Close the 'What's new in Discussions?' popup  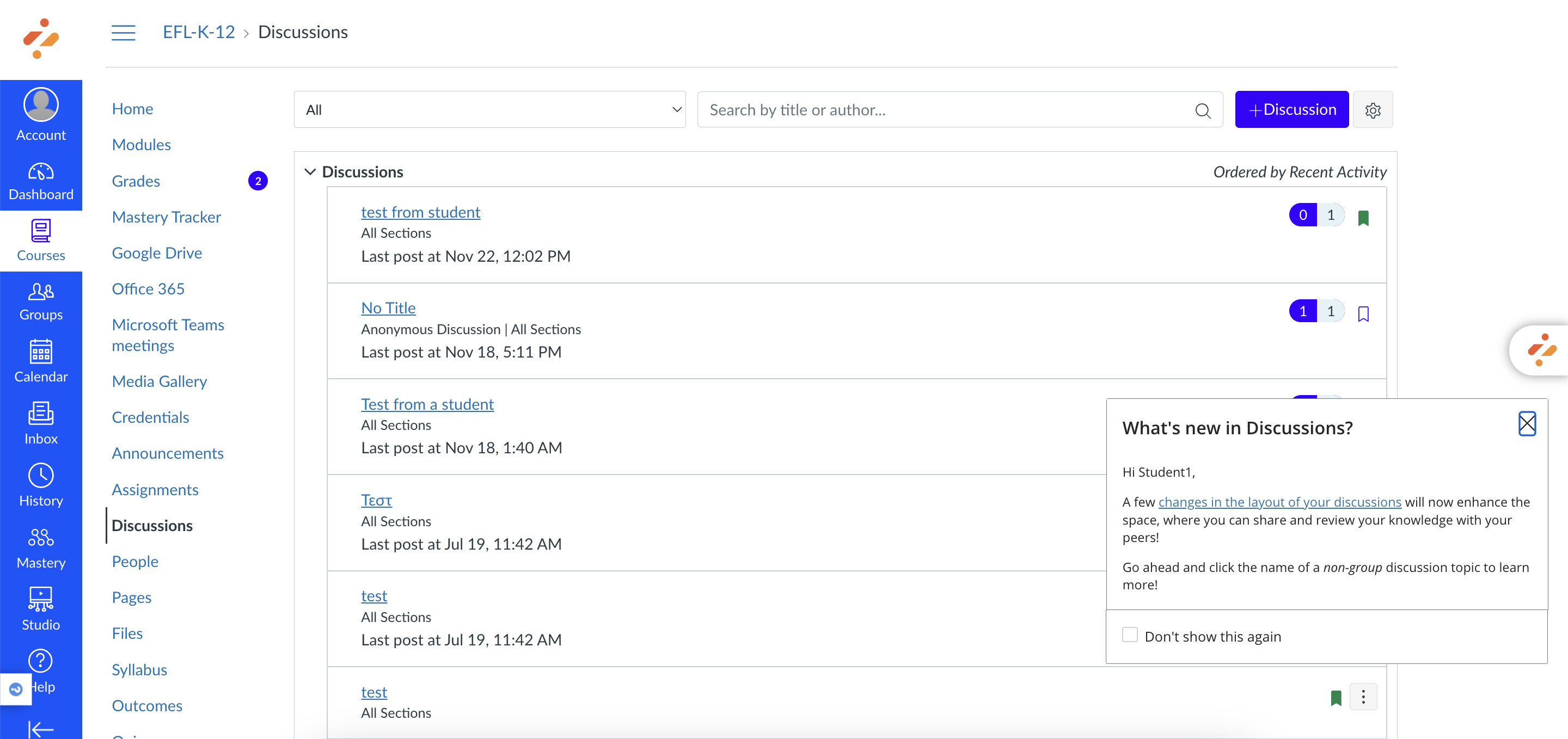point(1527,424)
